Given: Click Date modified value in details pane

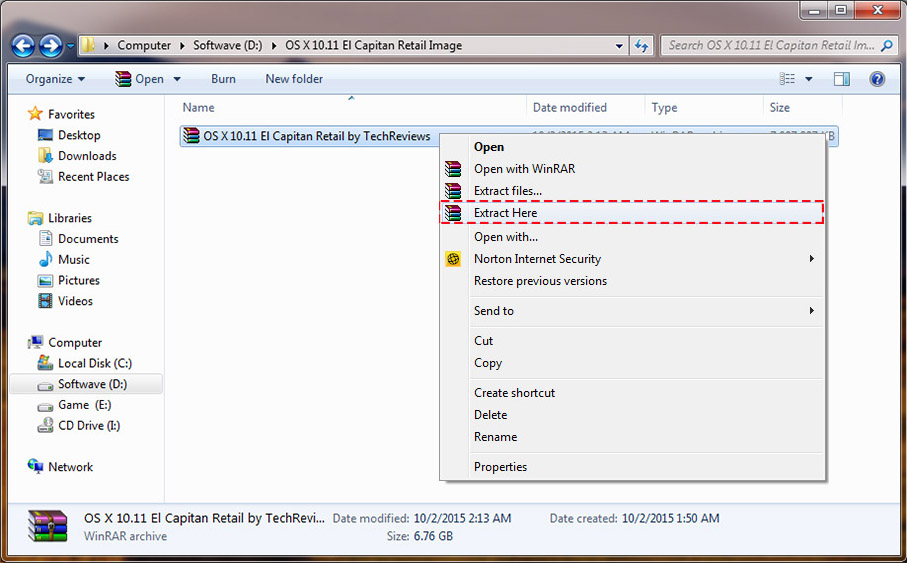Looking at the screenshot, I should (462, 518).
